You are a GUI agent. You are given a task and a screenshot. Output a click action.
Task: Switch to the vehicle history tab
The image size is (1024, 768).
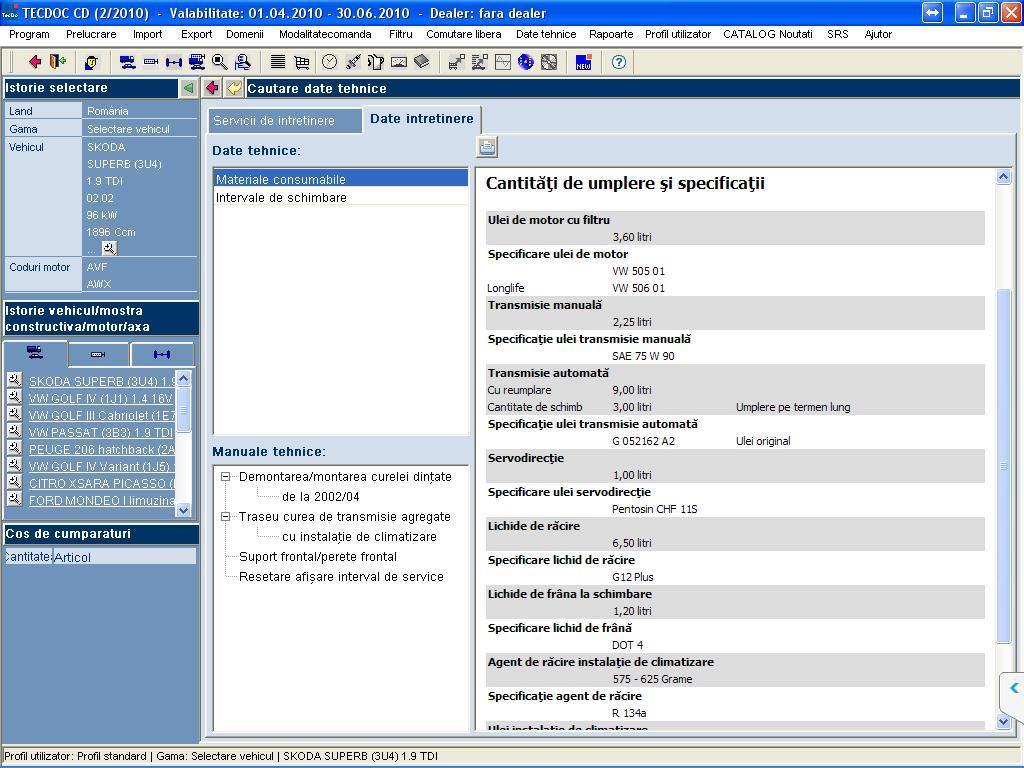35,353
